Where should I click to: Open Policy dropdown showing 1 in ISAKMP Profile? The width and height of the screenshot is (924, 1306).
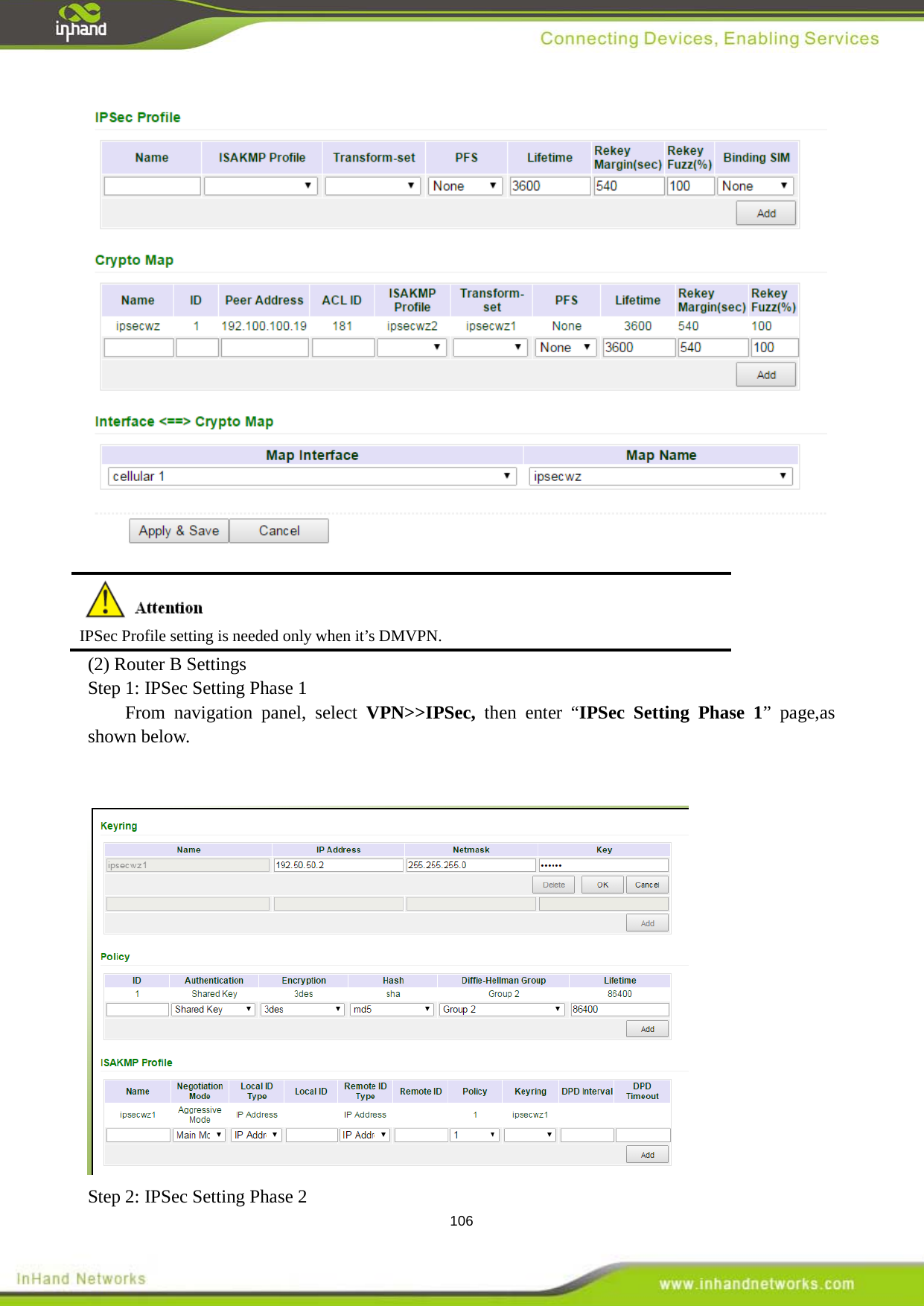click(x=475, y=1135)
